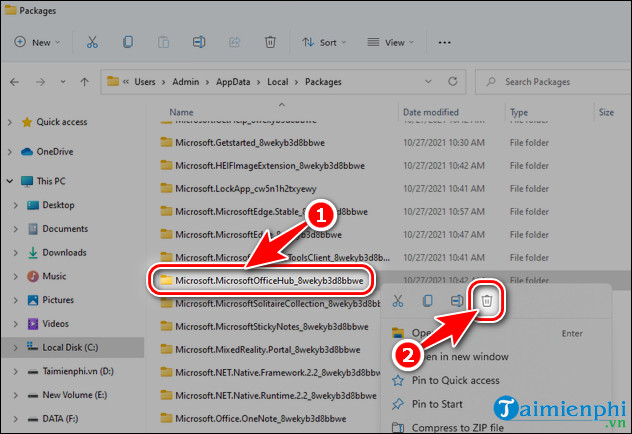Open the New item menu
This screenshot has width=632, height=434.
(x=37, y=42)
